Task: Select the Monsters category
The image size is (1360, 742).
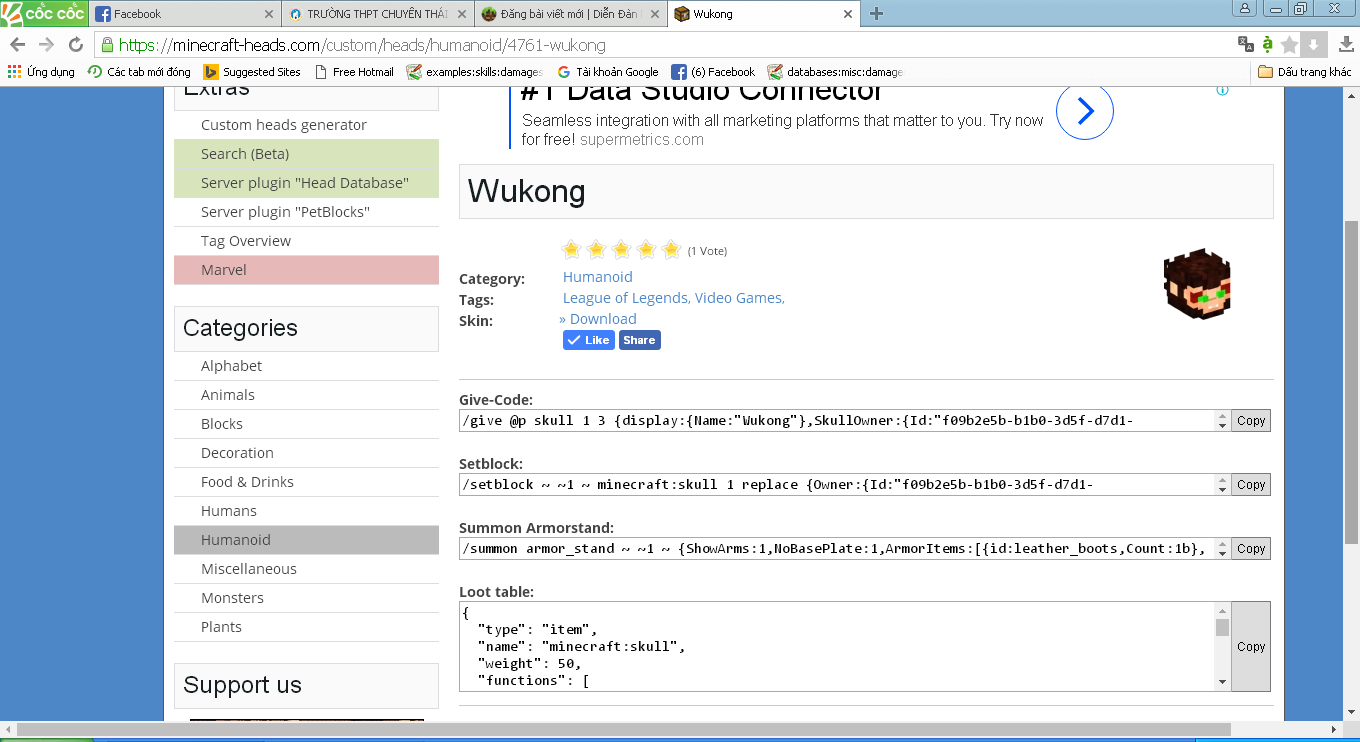Action: tap(232, 598)
